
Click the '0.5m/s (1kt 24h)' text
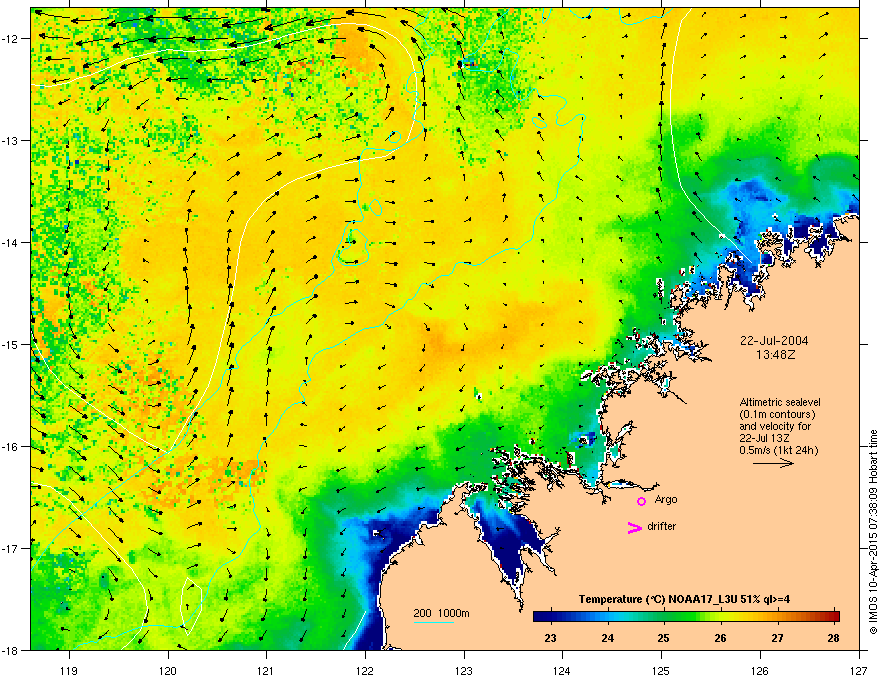(x=778, y=450)
